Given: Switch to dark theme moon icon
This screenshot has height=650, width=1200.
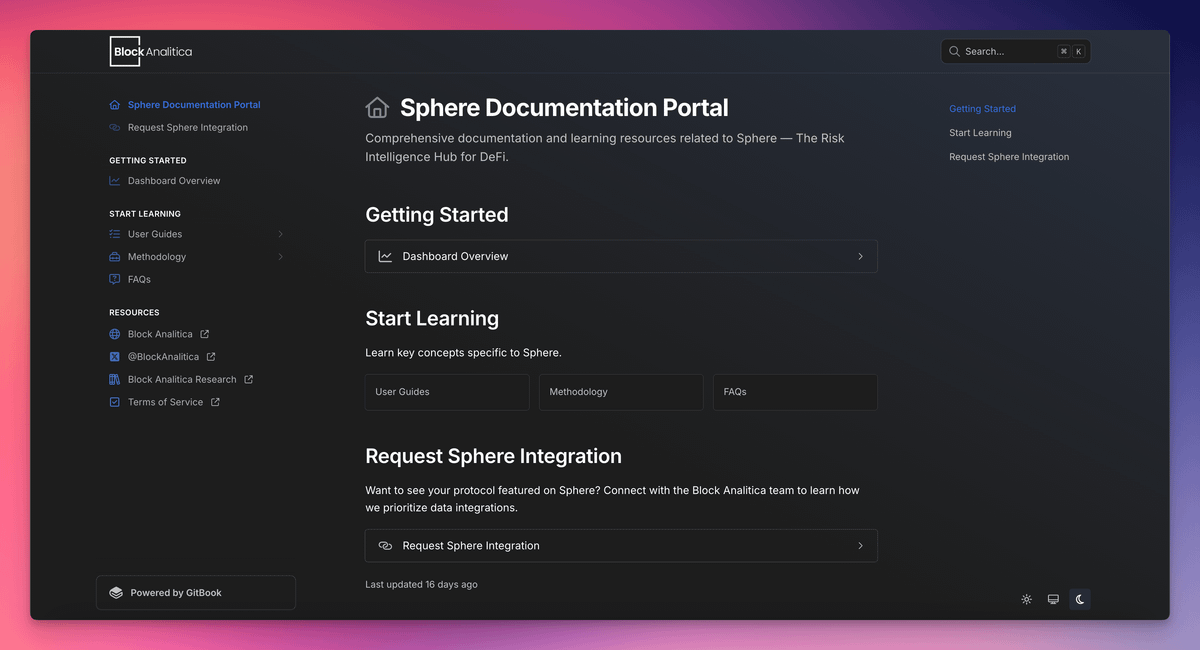Looking at the screenshot, I should click(x=1080, y=600).
